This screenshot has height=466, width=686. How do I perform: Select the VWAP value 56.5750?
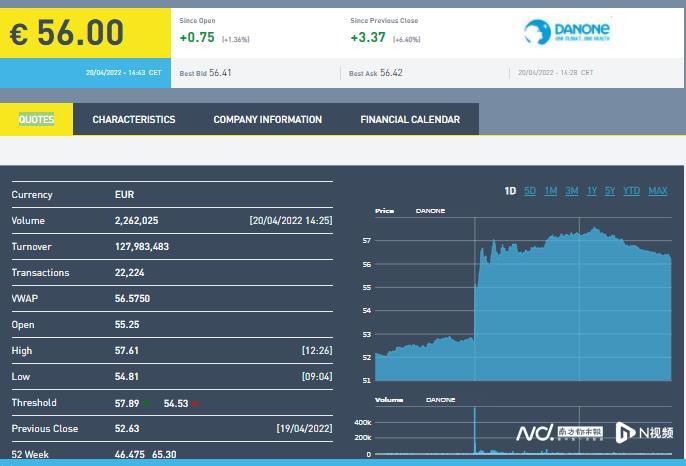[132, 298]
